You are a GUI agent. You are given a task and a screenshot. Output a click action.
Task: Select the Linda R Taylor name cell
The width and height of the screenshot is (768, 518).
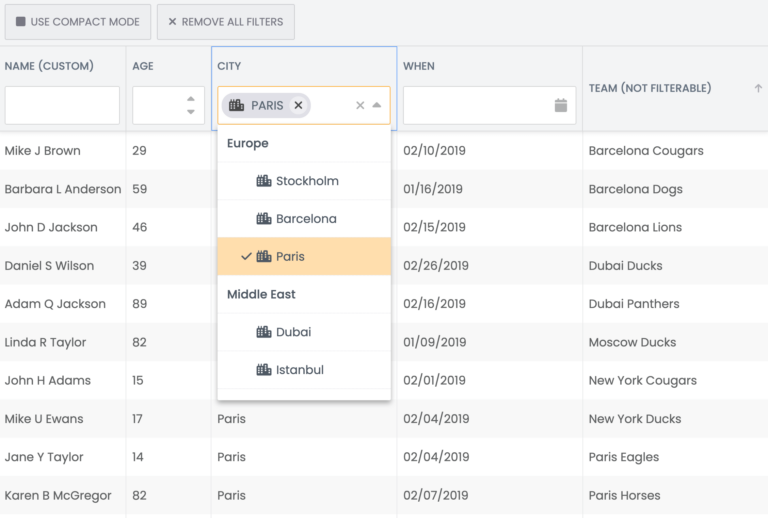63,342
